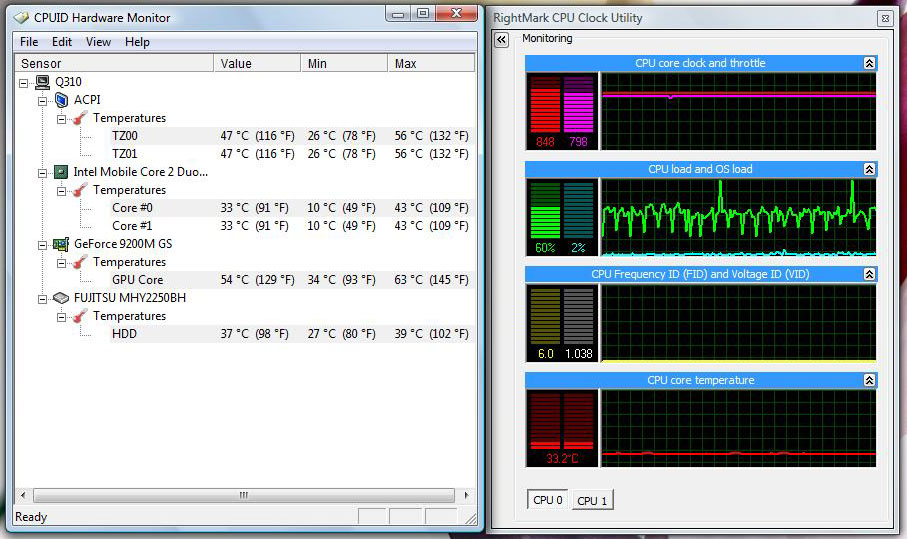This screenshot has height=539, width=907.
Task: Click the Intel Mobile Core 2 Duo chip icon
Action: pyautogui.click(x=61, y=172)
